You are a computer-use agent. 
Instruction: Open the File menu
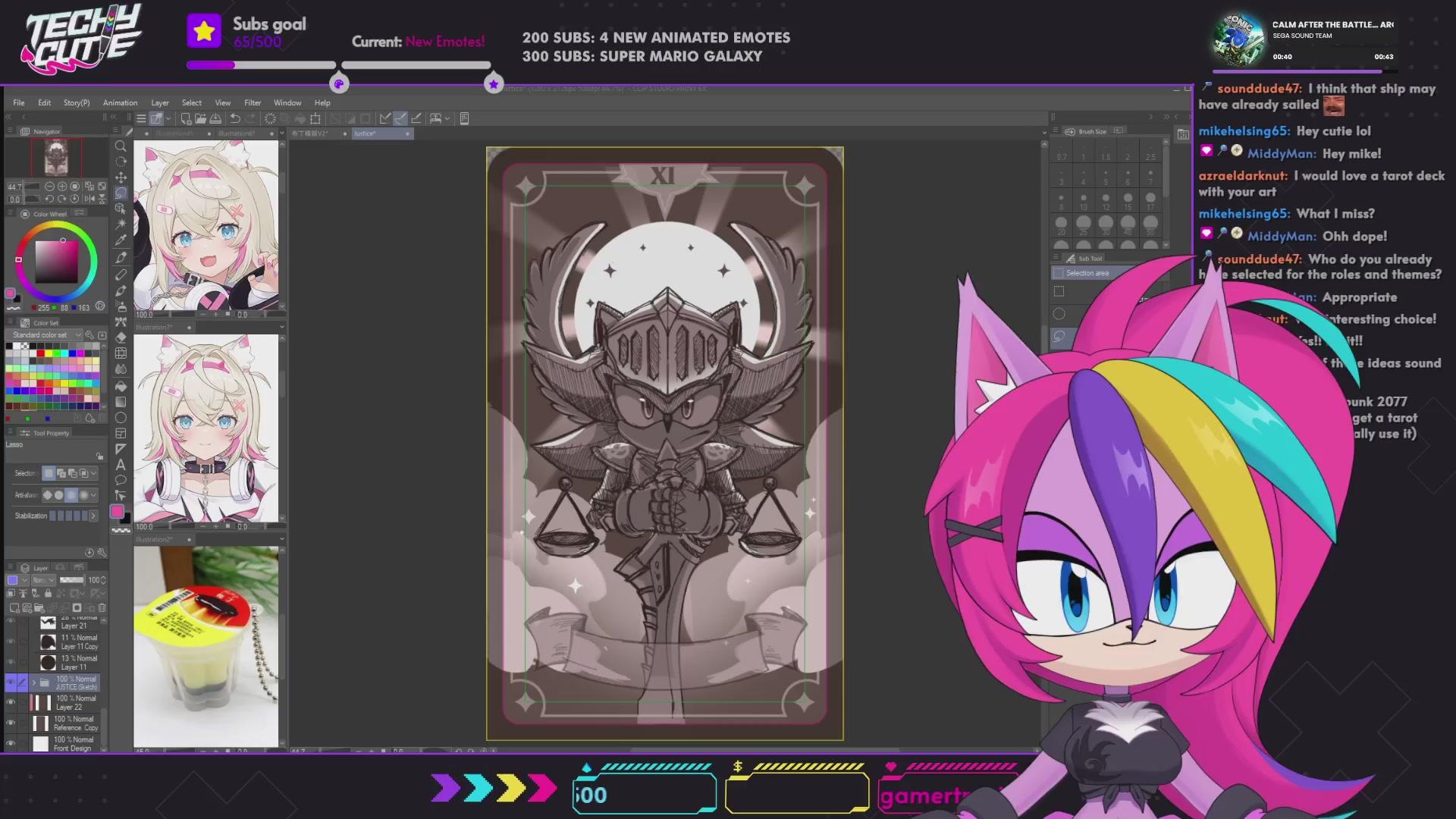18,102
